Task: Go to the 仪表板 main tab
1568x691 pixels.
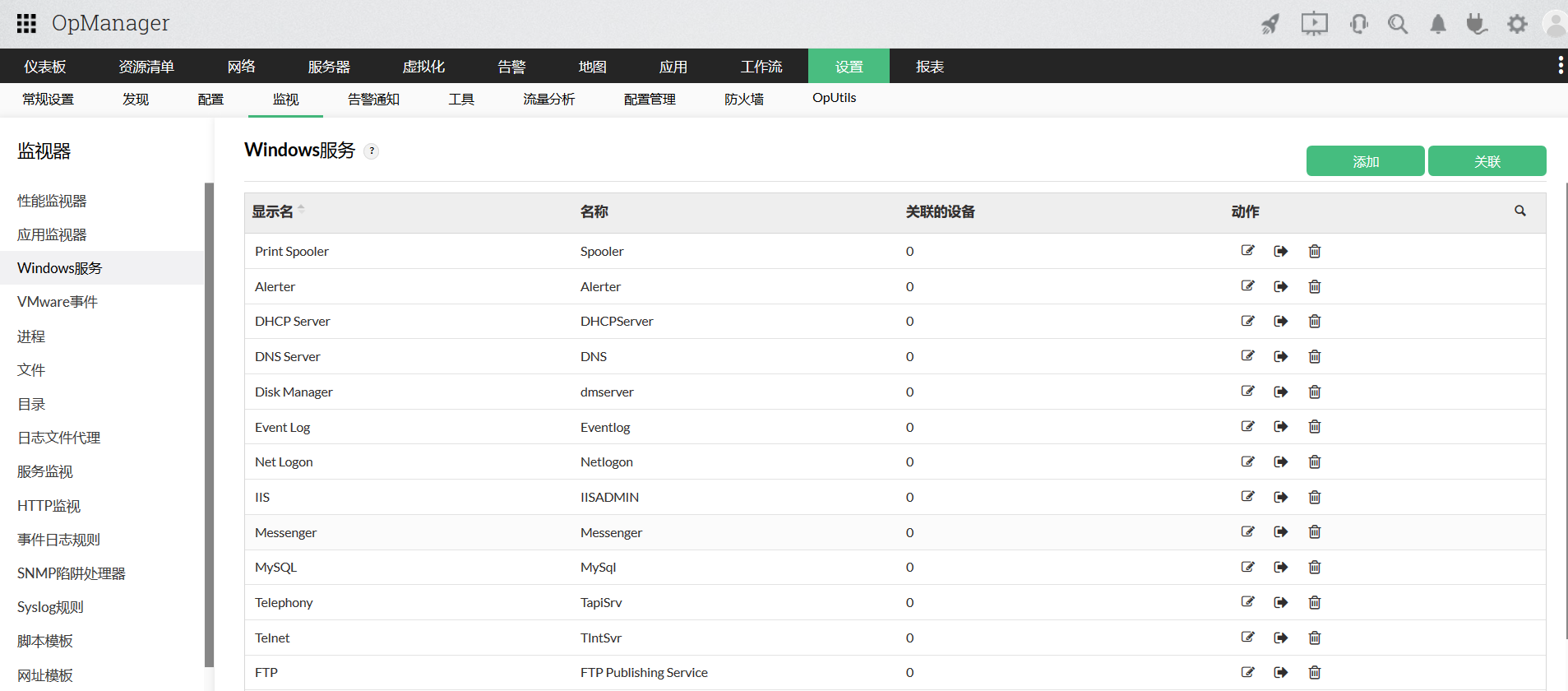Action: pyautogui.click(x=44, y=67)
